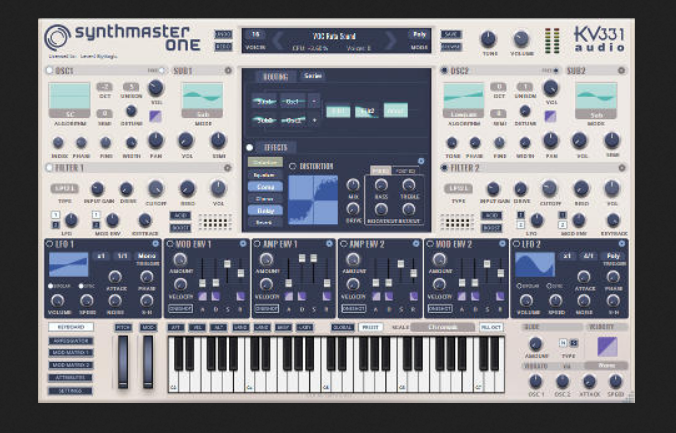The height and width of the screenshot is (433, 676).
Task: Click the Filter2 block in routing
Action: click(367, 111)
